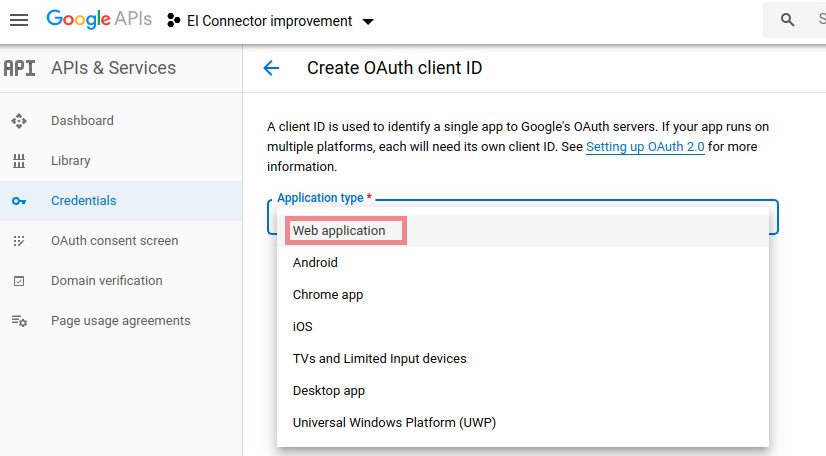Choose Android as application type

click(x=315, y=263)
